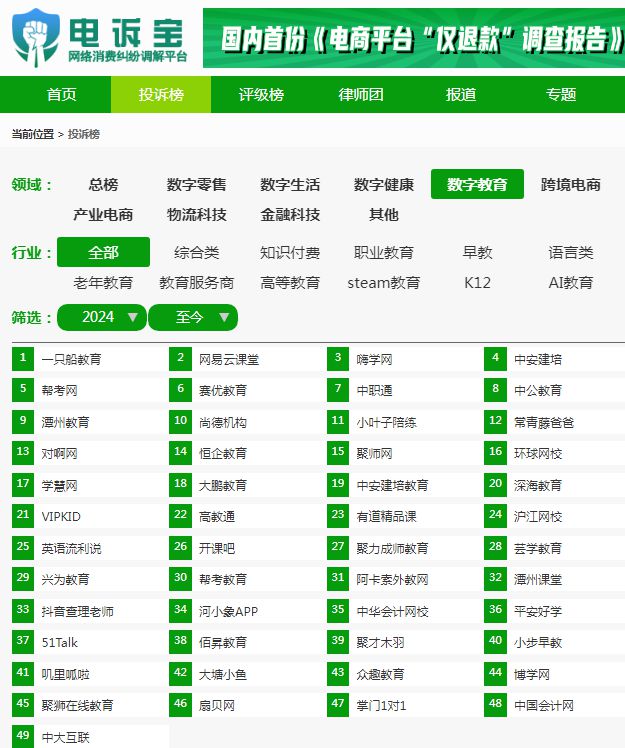This screenshot has height=748, width=625.
Task: Select the 产业电商 domain filter
Action: [x=103, y=214]
